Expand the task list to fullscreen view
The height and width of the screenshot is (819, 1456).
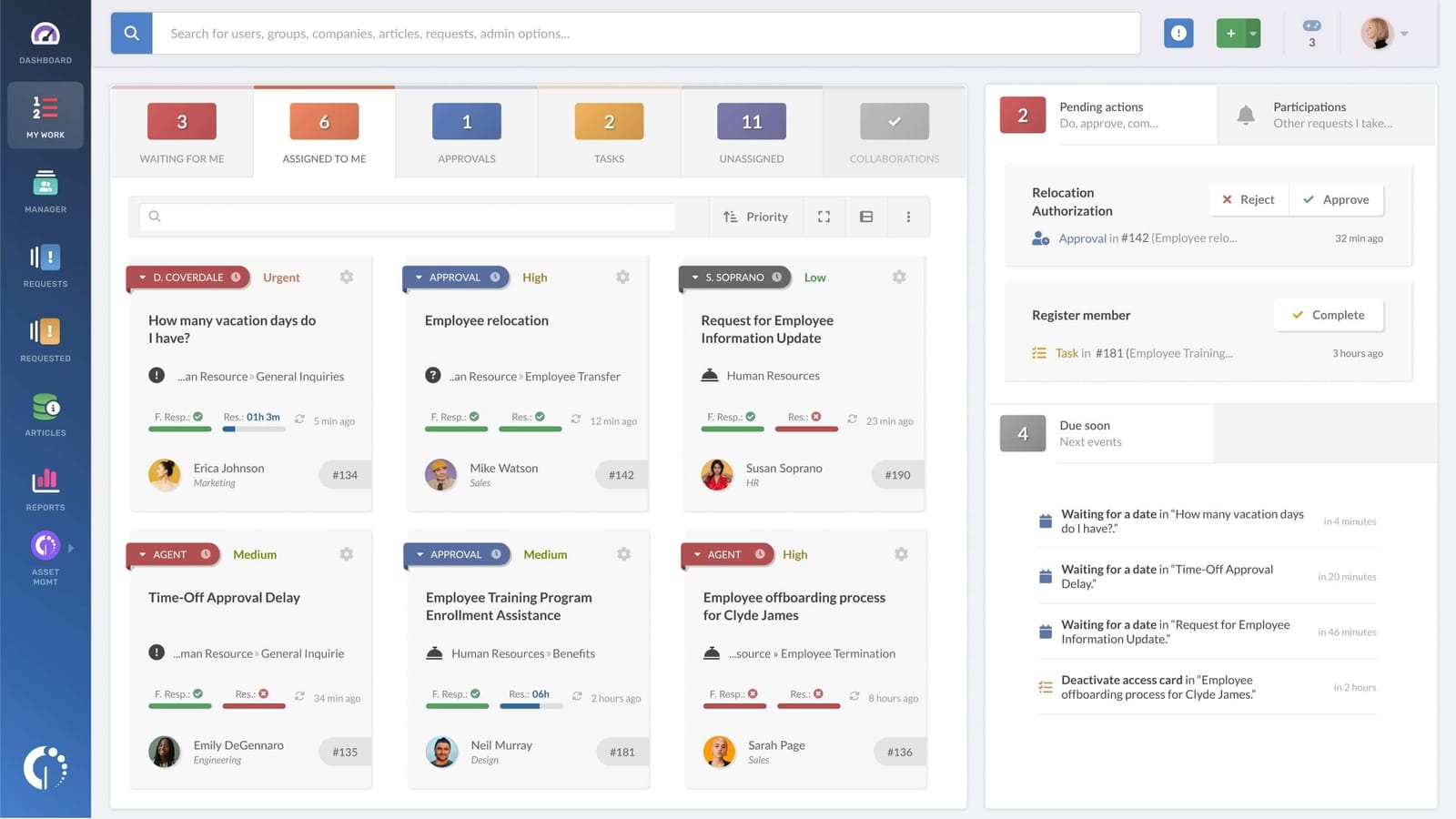(824, 217)
